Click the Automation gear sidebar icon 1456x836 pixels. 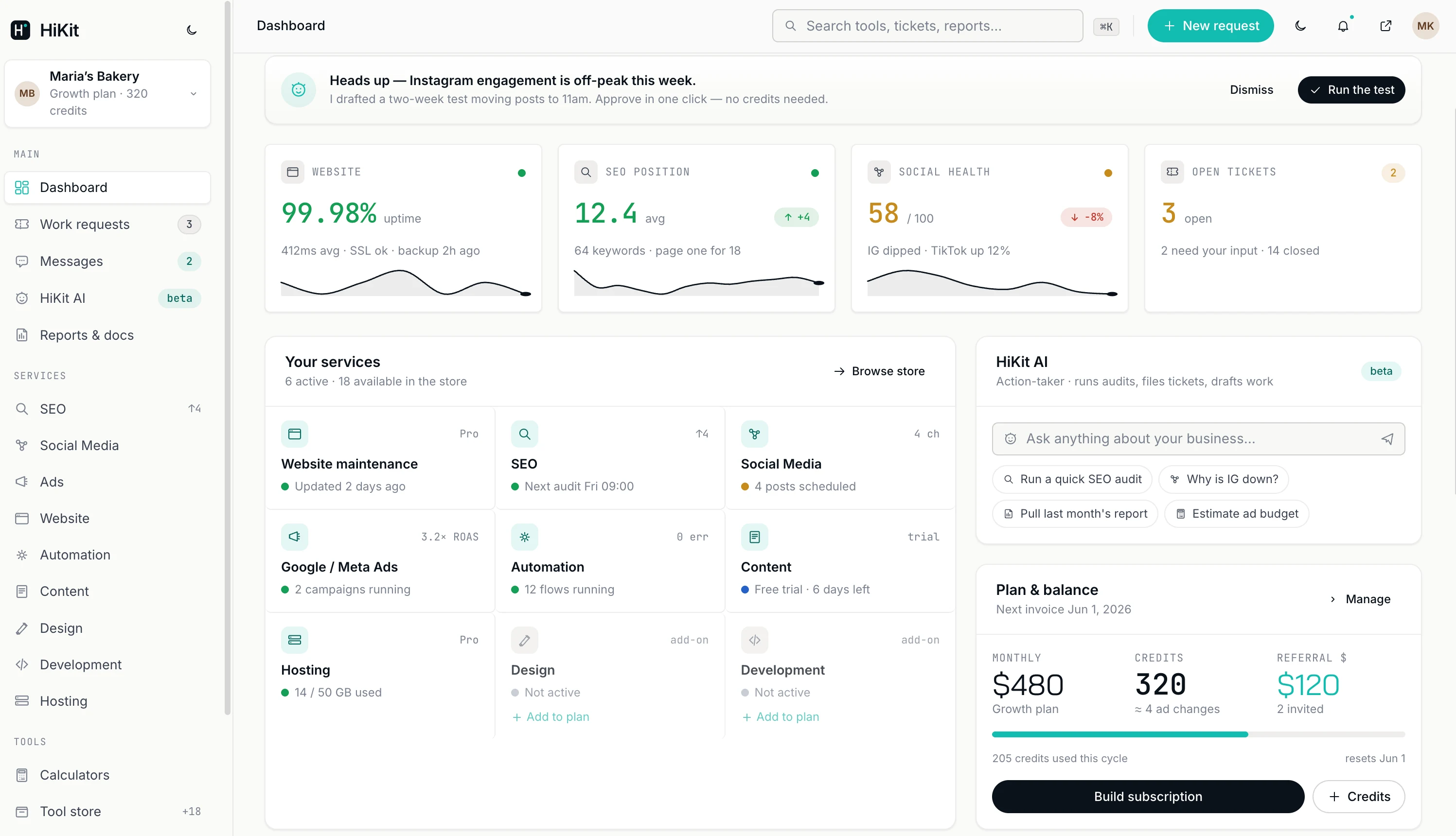pyautogui.click(x=22, y=555)
